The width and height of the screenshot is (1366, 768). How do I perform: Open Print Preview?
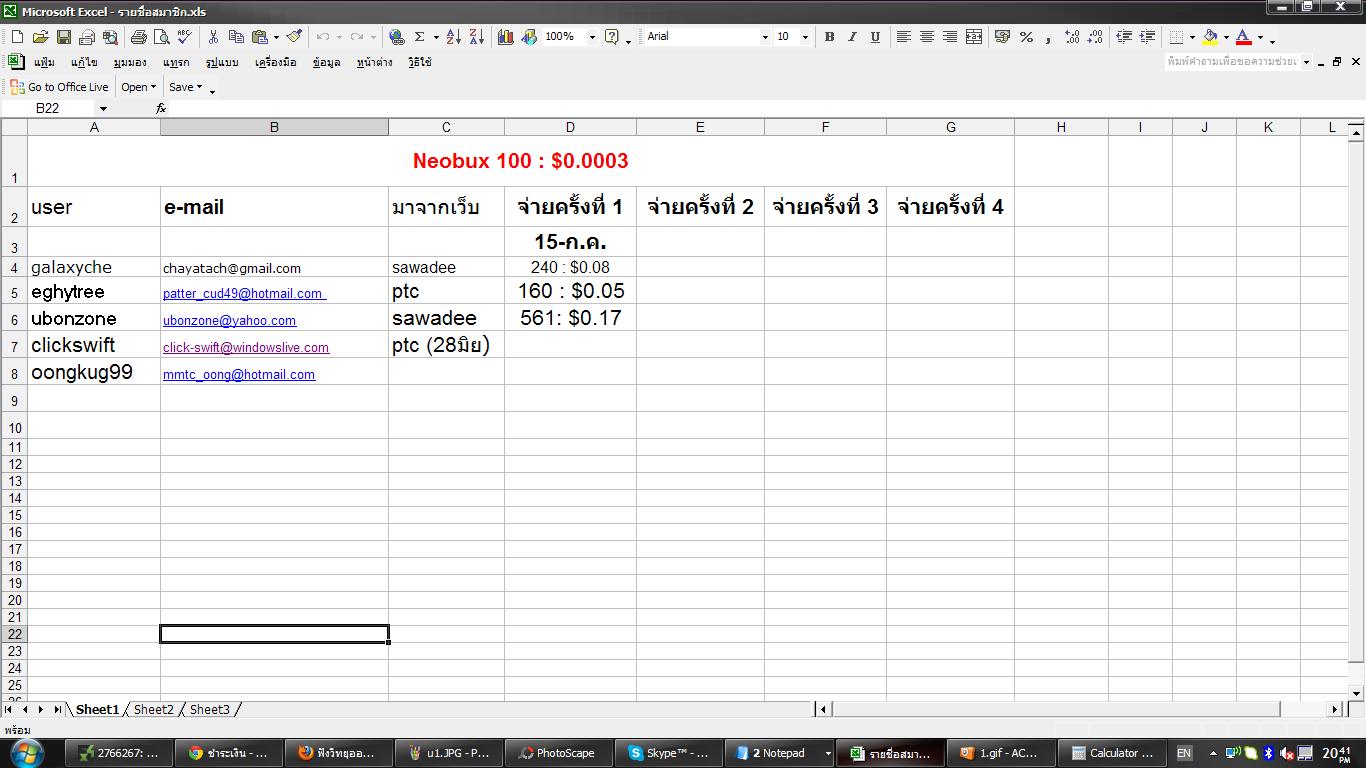161,37
